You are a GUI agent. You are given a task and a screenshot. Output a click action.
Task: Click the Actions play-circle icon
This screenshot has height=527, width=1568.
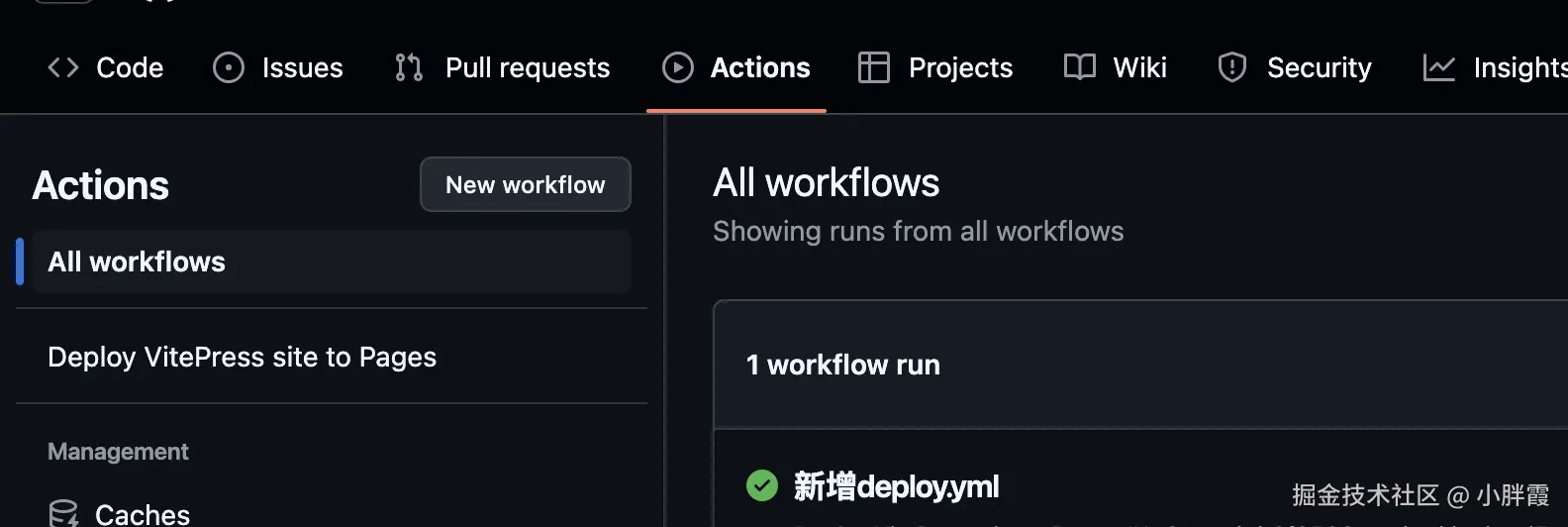pos(678,67)
